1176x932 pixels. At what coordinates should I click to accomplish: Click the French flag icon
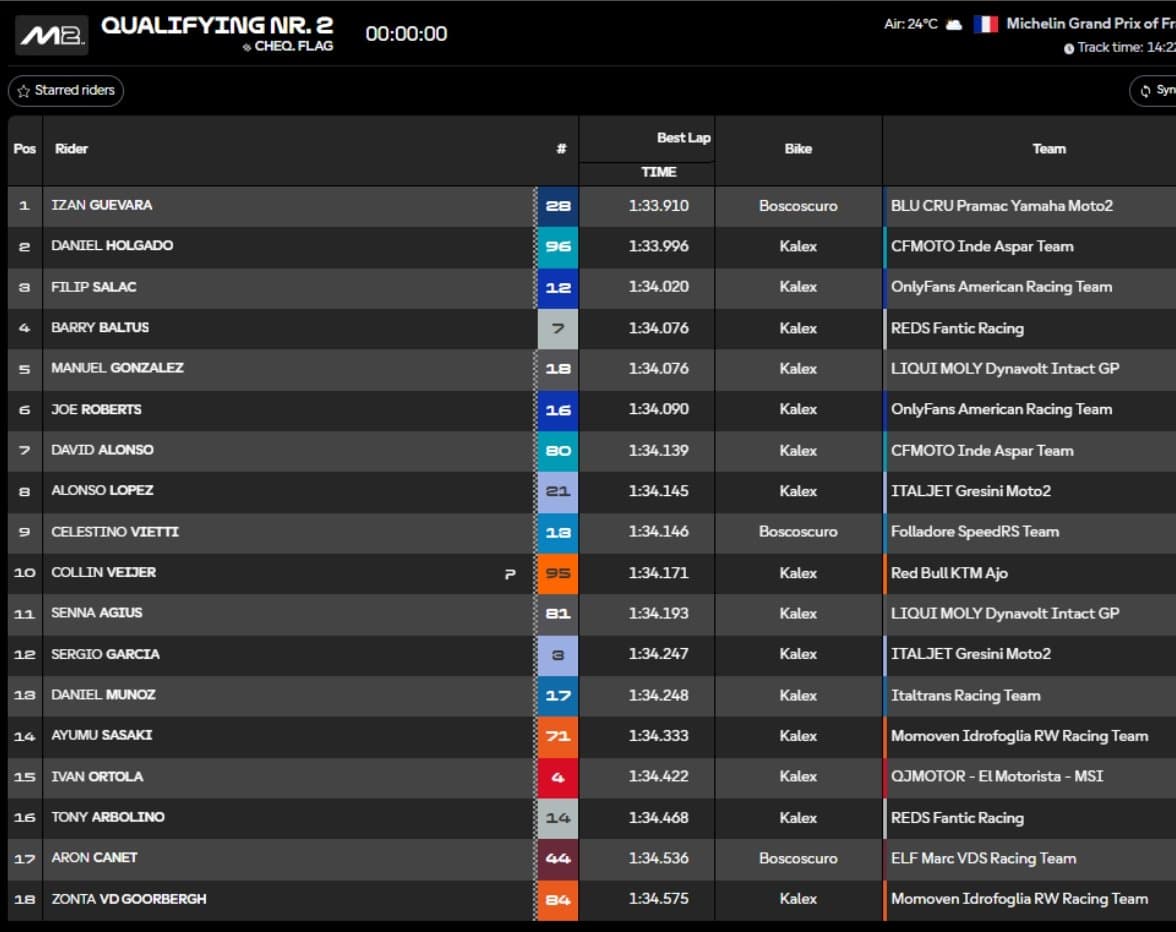pos(986,24)
